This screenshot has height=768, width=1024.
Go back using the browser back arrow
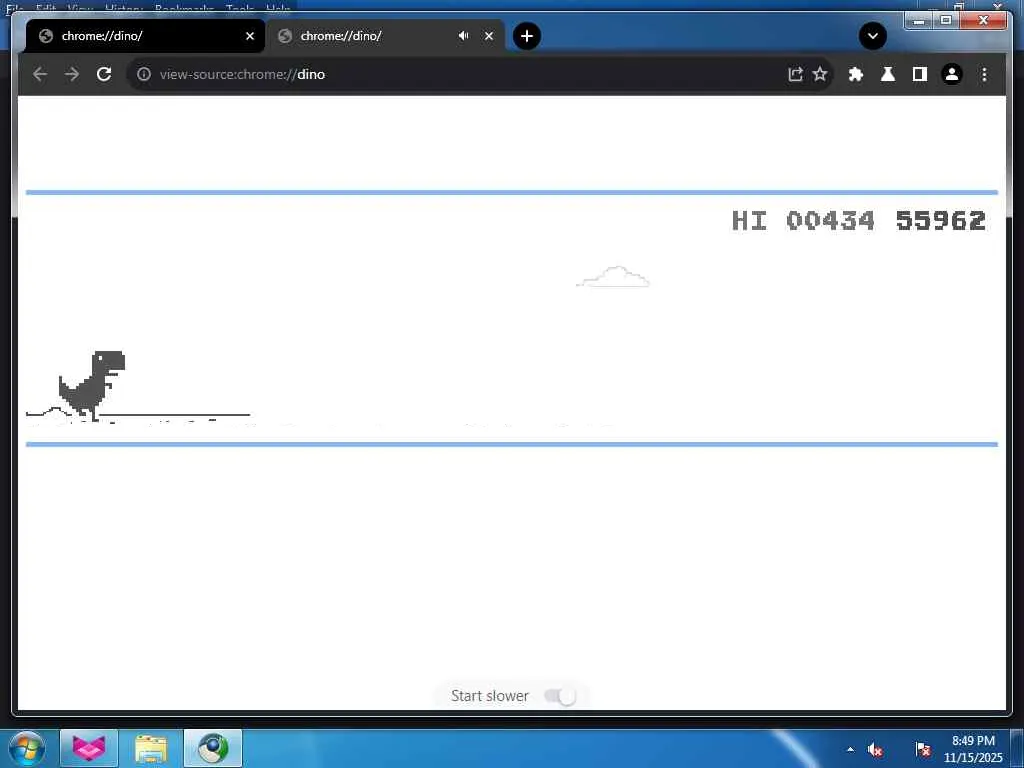[40, 74]
